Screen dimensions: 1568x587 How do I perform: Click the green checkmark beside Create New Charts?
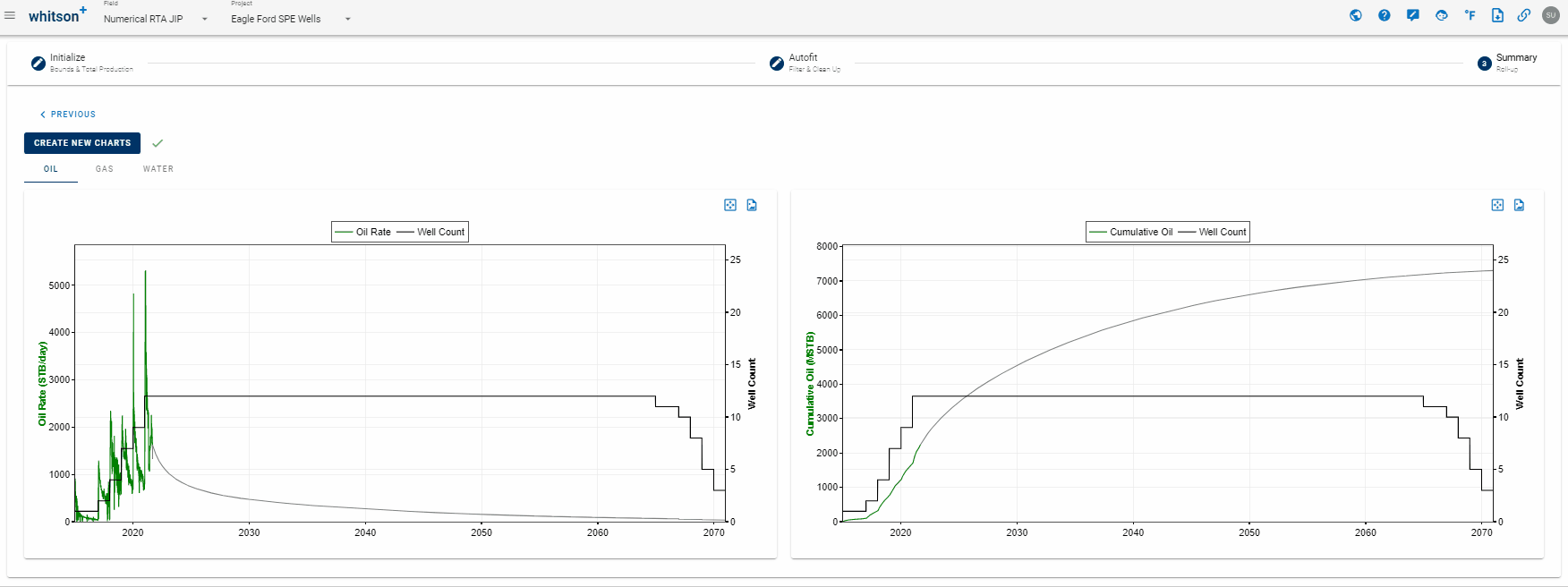point(158,143)
